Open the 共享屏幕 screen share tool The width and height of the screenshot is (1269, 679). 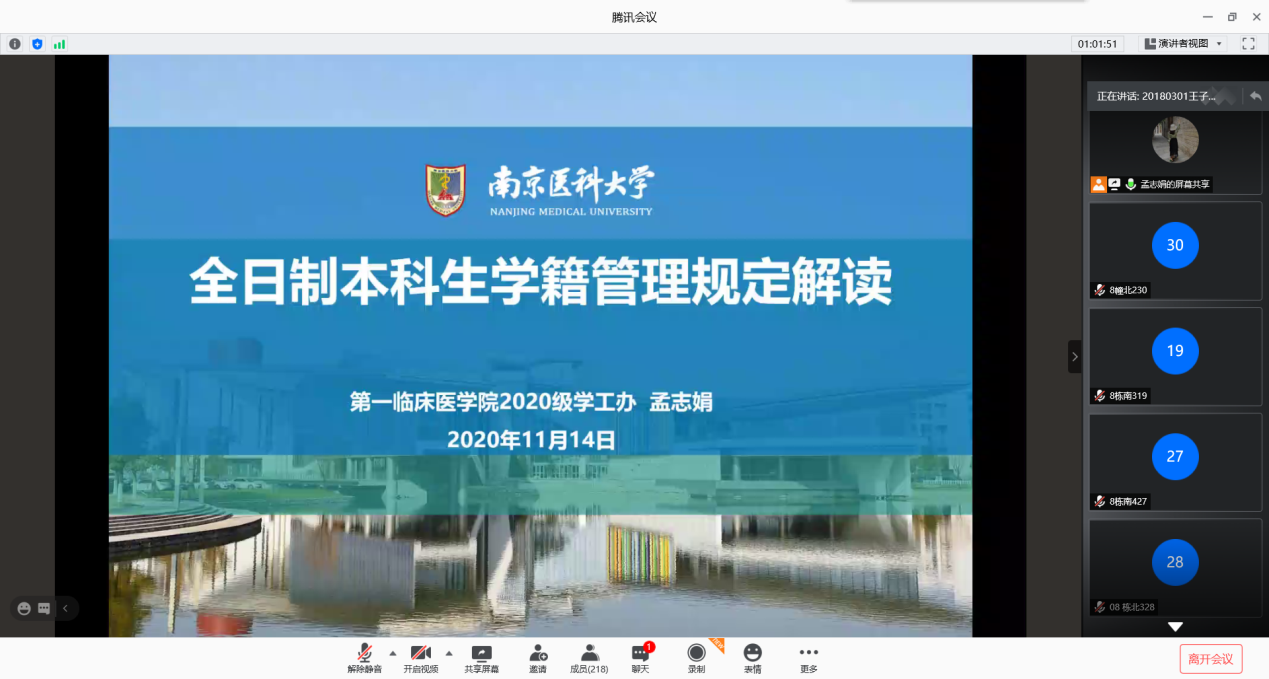(481, 658)
